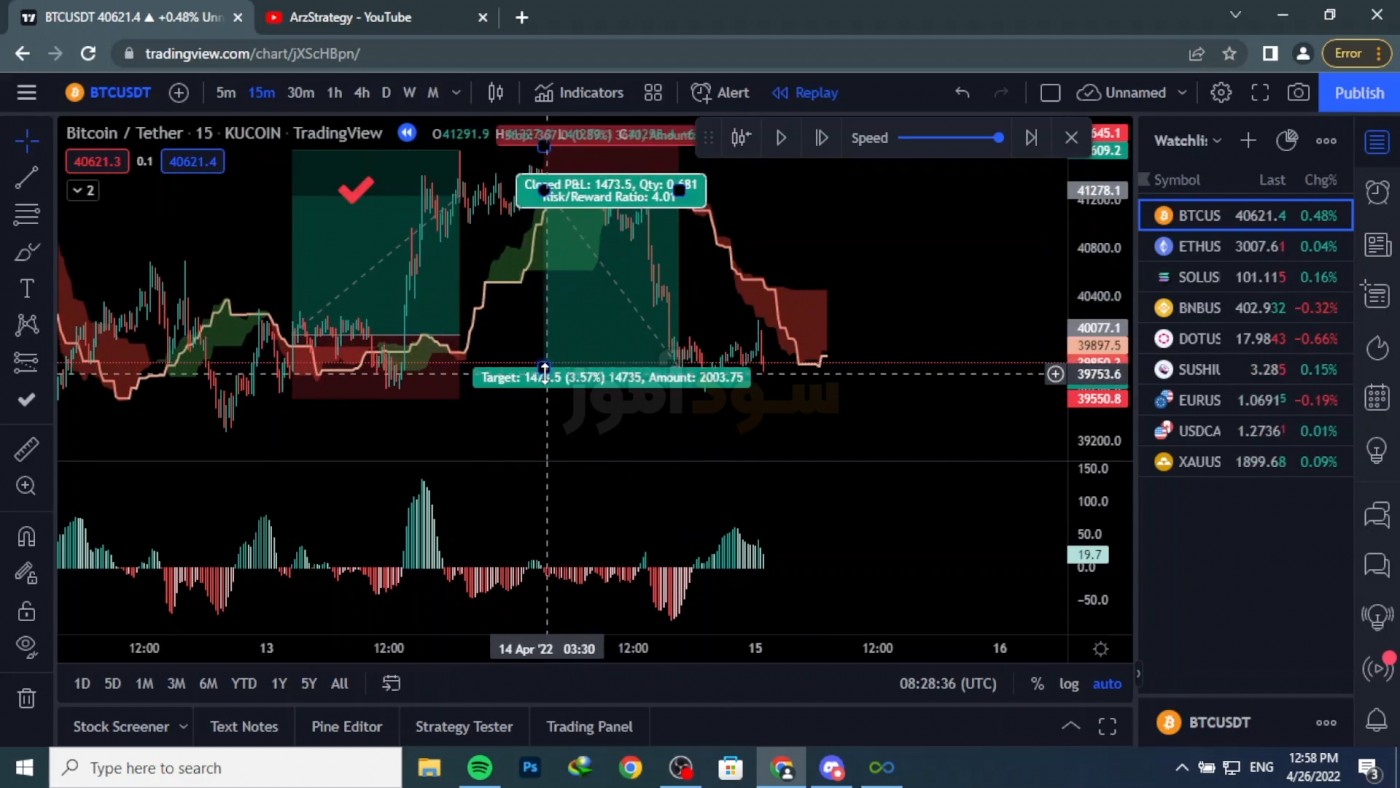The height and width of the screenshot is (788, 1400).
Task: Select the 4h timeframe
Action: [361, 93]
